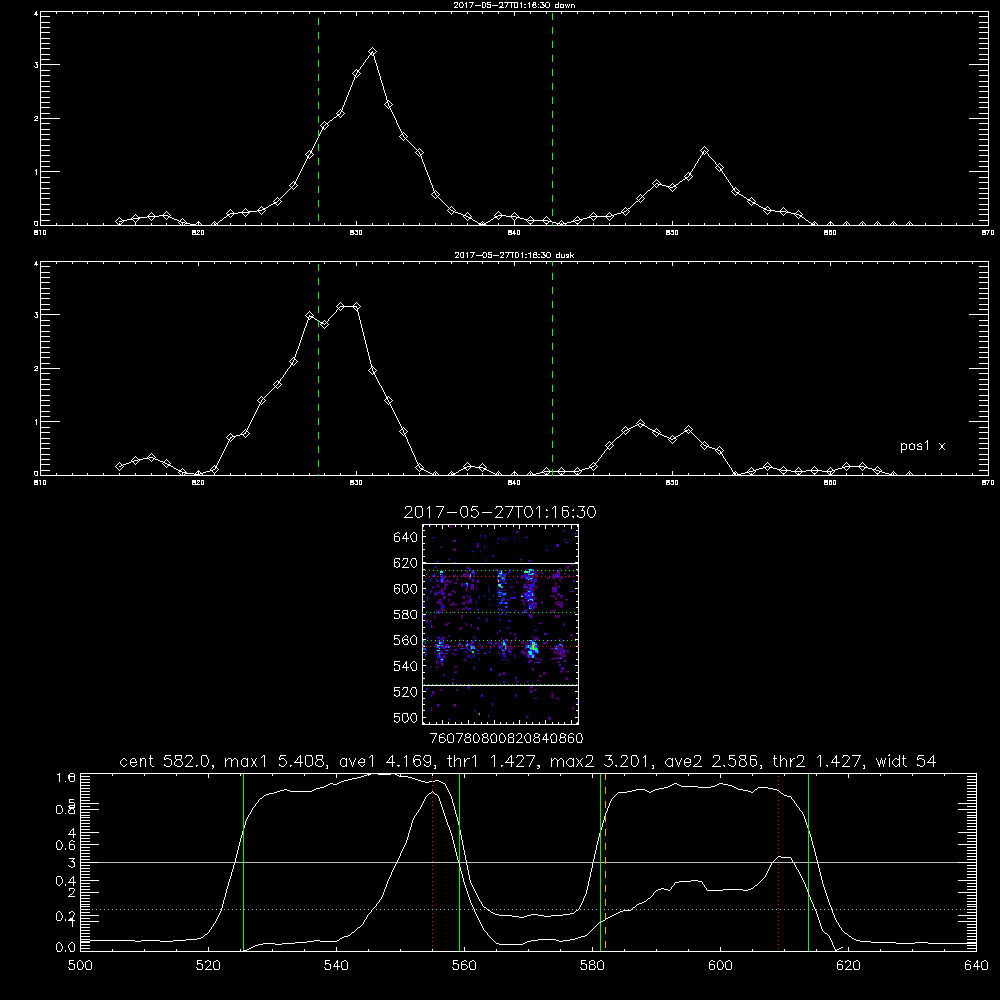Click the green solid line near 525 in the bottom plot

tap(243, 862)
